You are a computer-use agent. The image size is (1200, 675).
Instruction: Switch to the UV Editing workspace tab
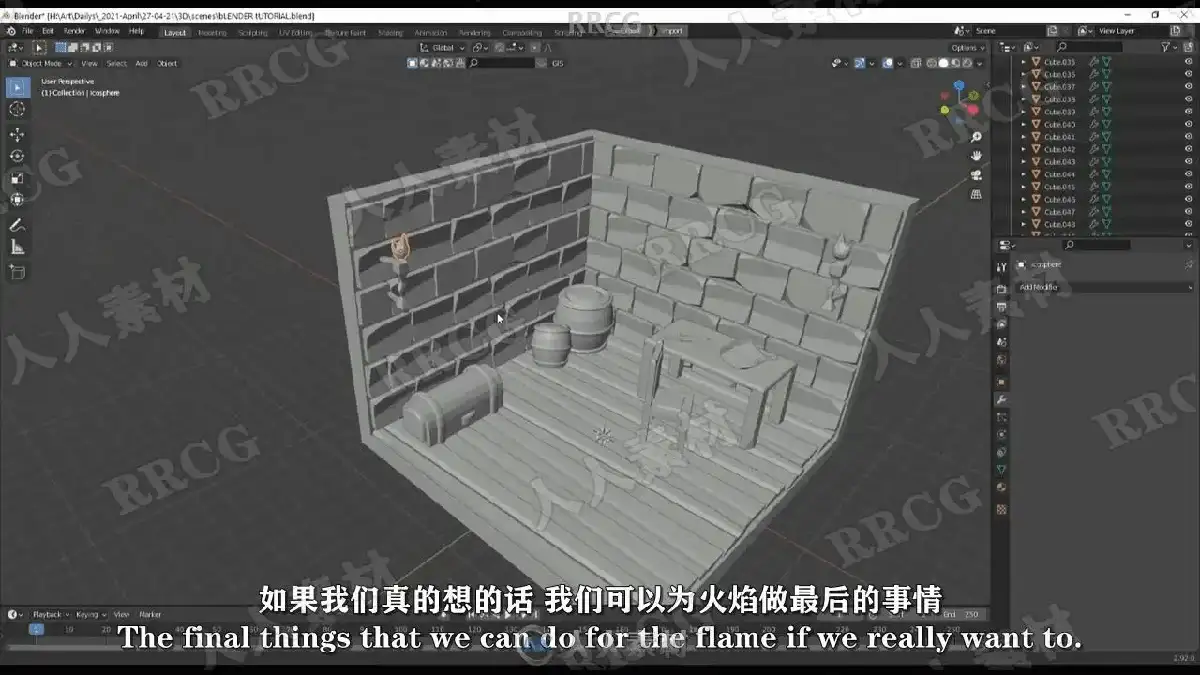point(296,32)
